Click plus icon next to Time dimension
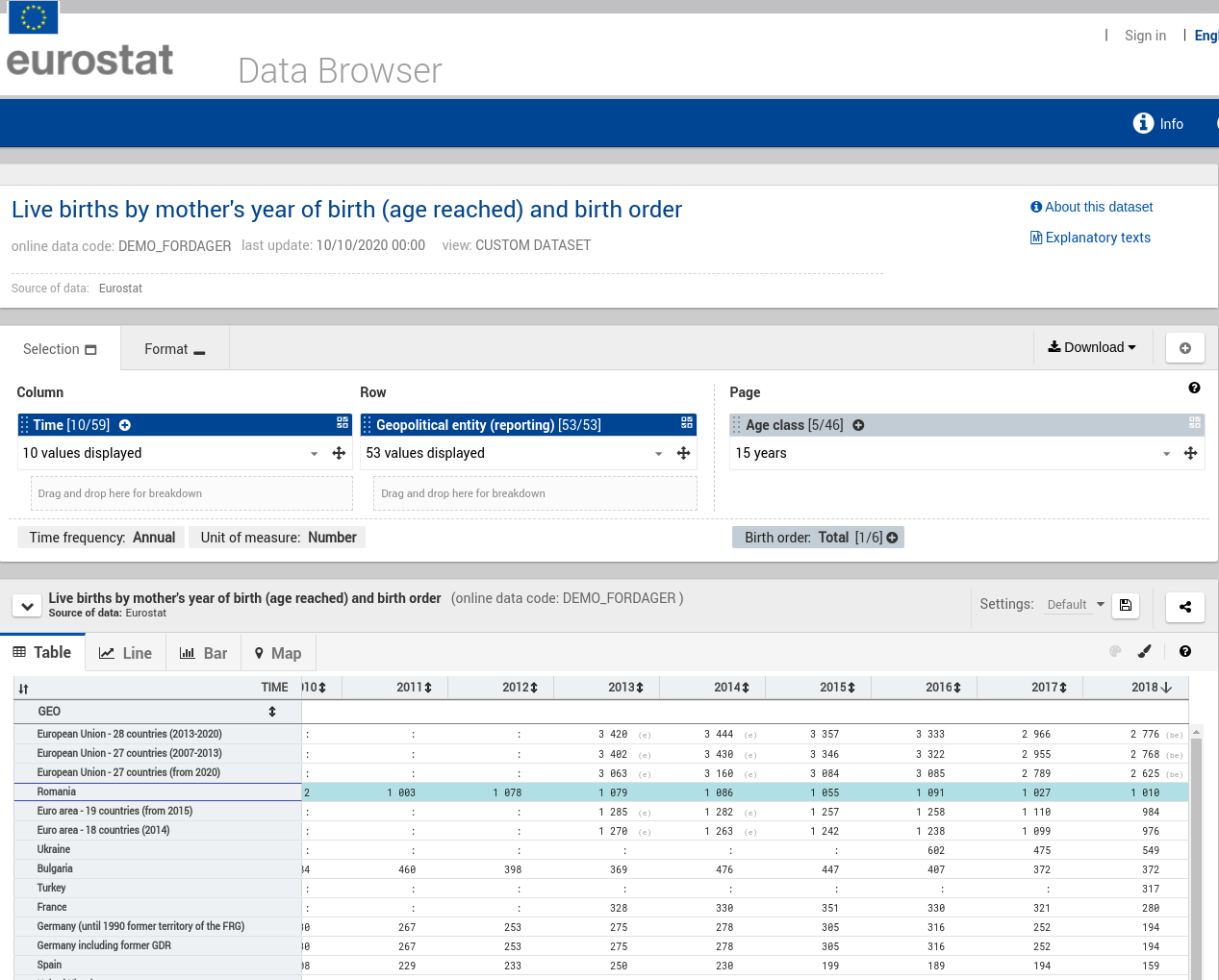1219x980 pixels. (125, 425)
